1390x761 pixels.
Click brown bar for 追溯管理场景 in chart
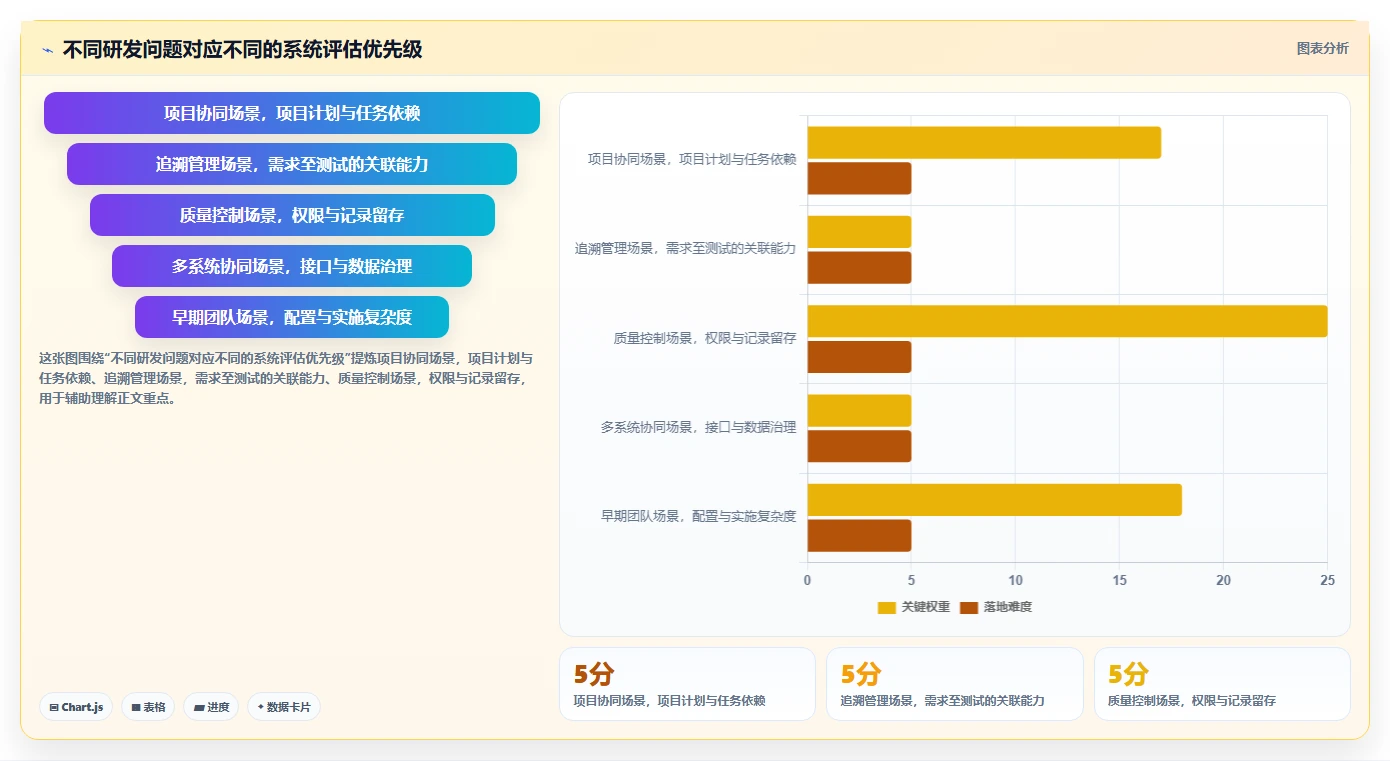(859, 268)
